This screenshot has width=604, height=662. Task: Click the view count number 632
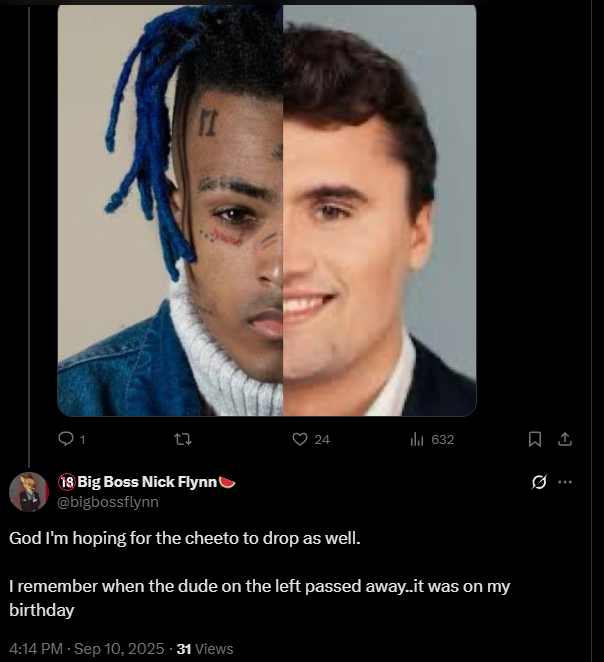443,440
